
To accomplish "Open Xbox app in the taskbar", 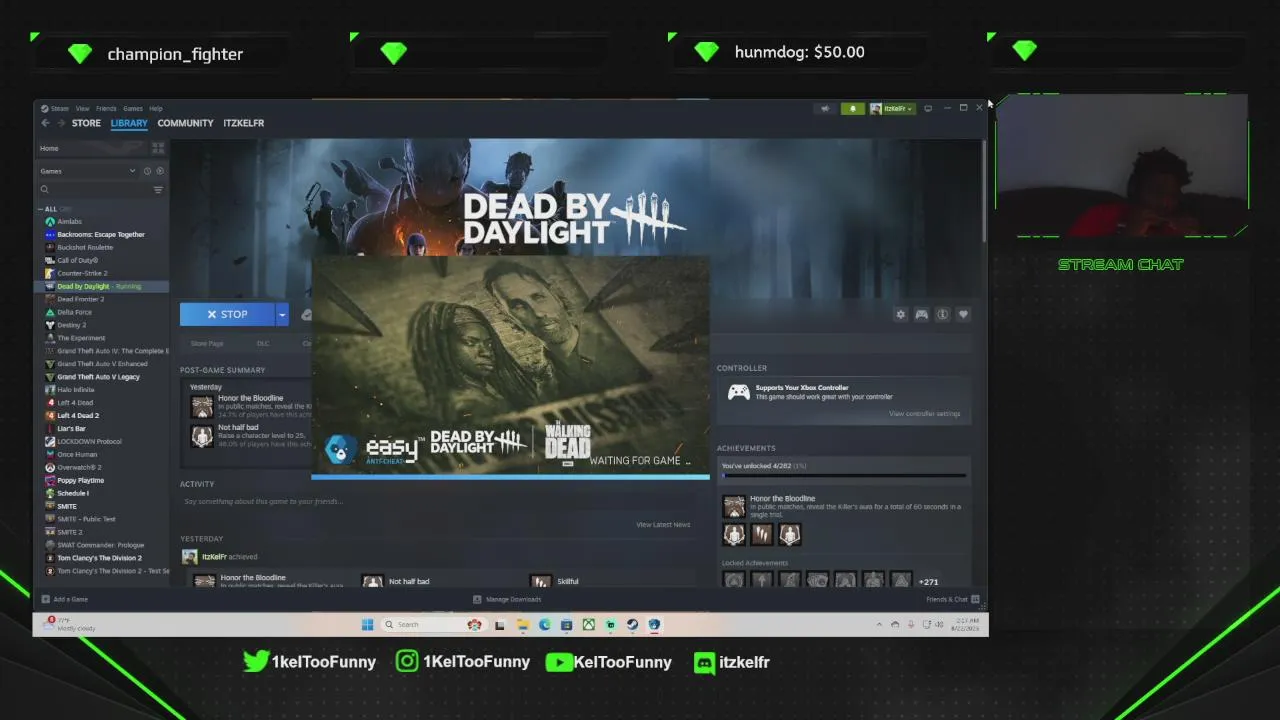I will click(x=589, y=625).
